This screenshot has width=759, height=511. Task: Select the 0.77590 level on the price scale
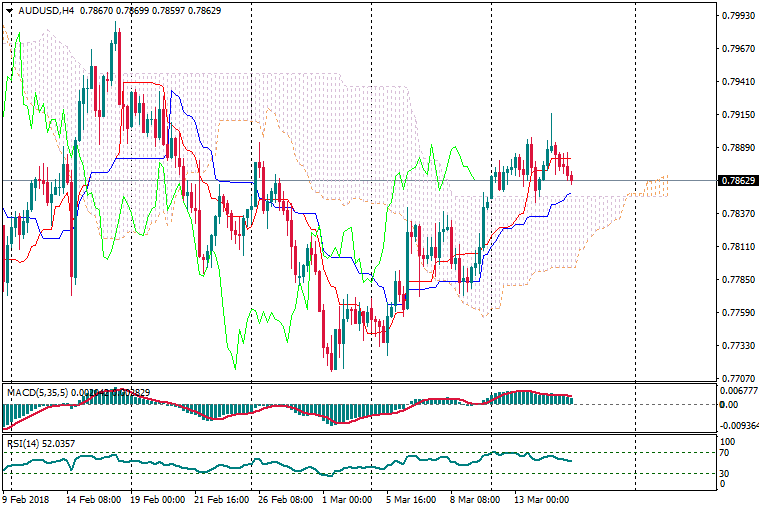click(x=738, y=313)
